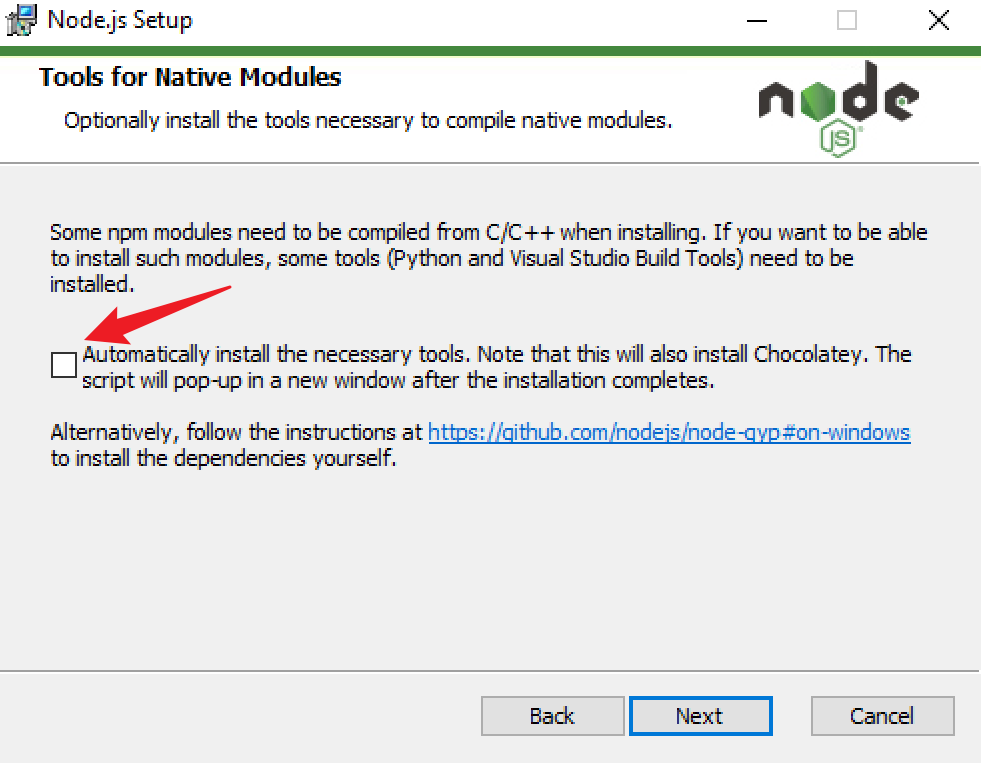This screenshot has width=981, height=763.
Task: Cancel the Node.js installation
Action: click(x=882, y=716)
